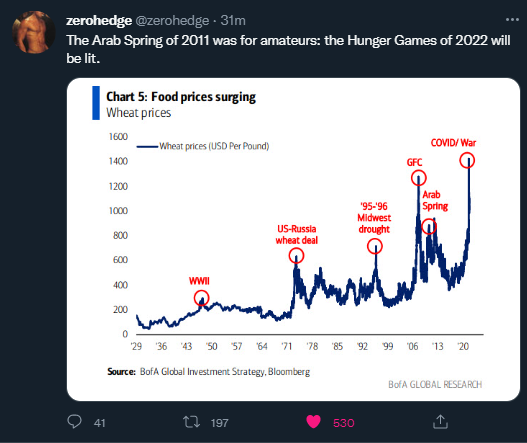
Task: Click the 530 likes count
Action: 343,423
